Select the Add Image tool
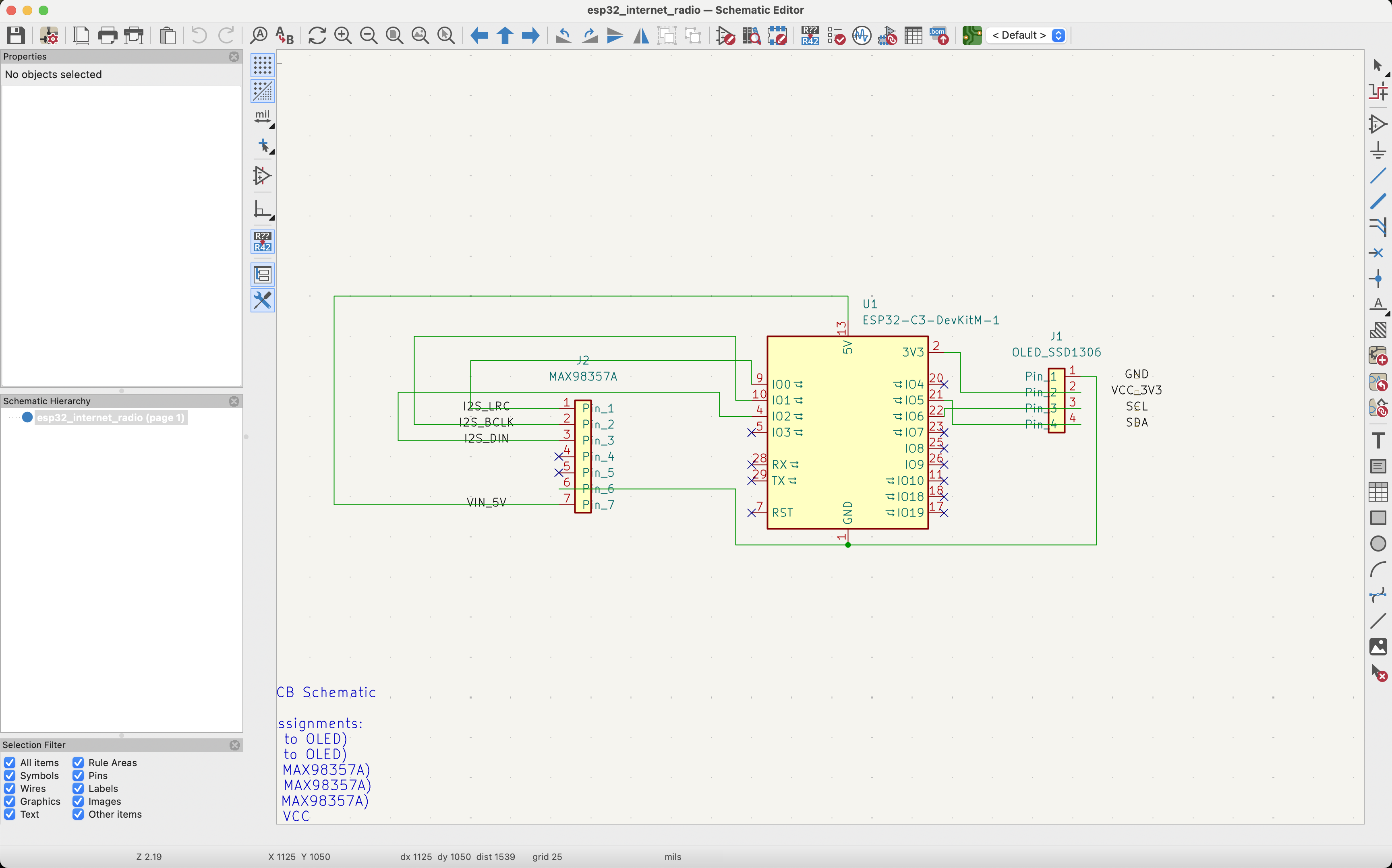This screenshot has height=868, width=1392. point(1378,647)
